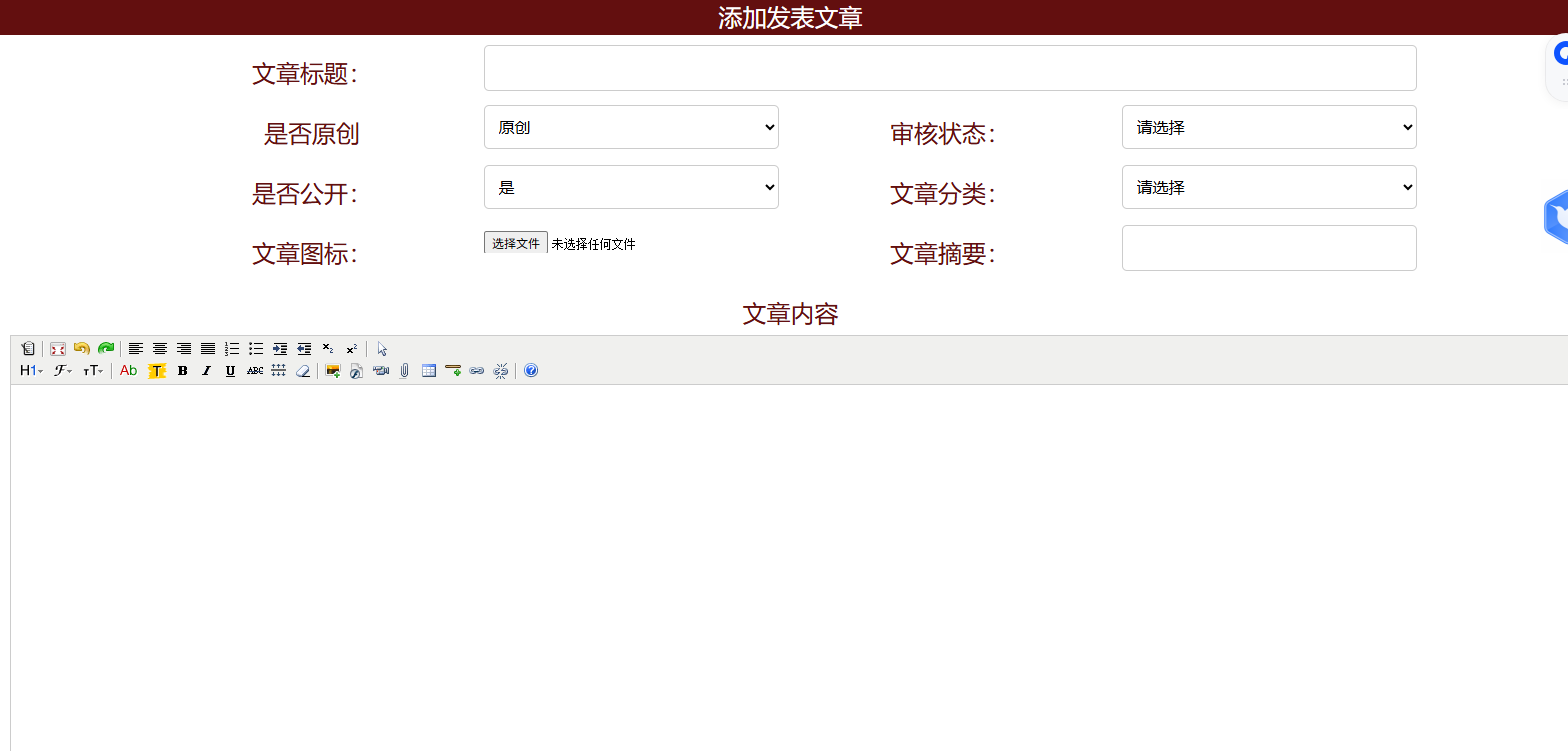Open the blue help question icon
This screenshot has width=1568, height=751.
[x=531, y=371]
